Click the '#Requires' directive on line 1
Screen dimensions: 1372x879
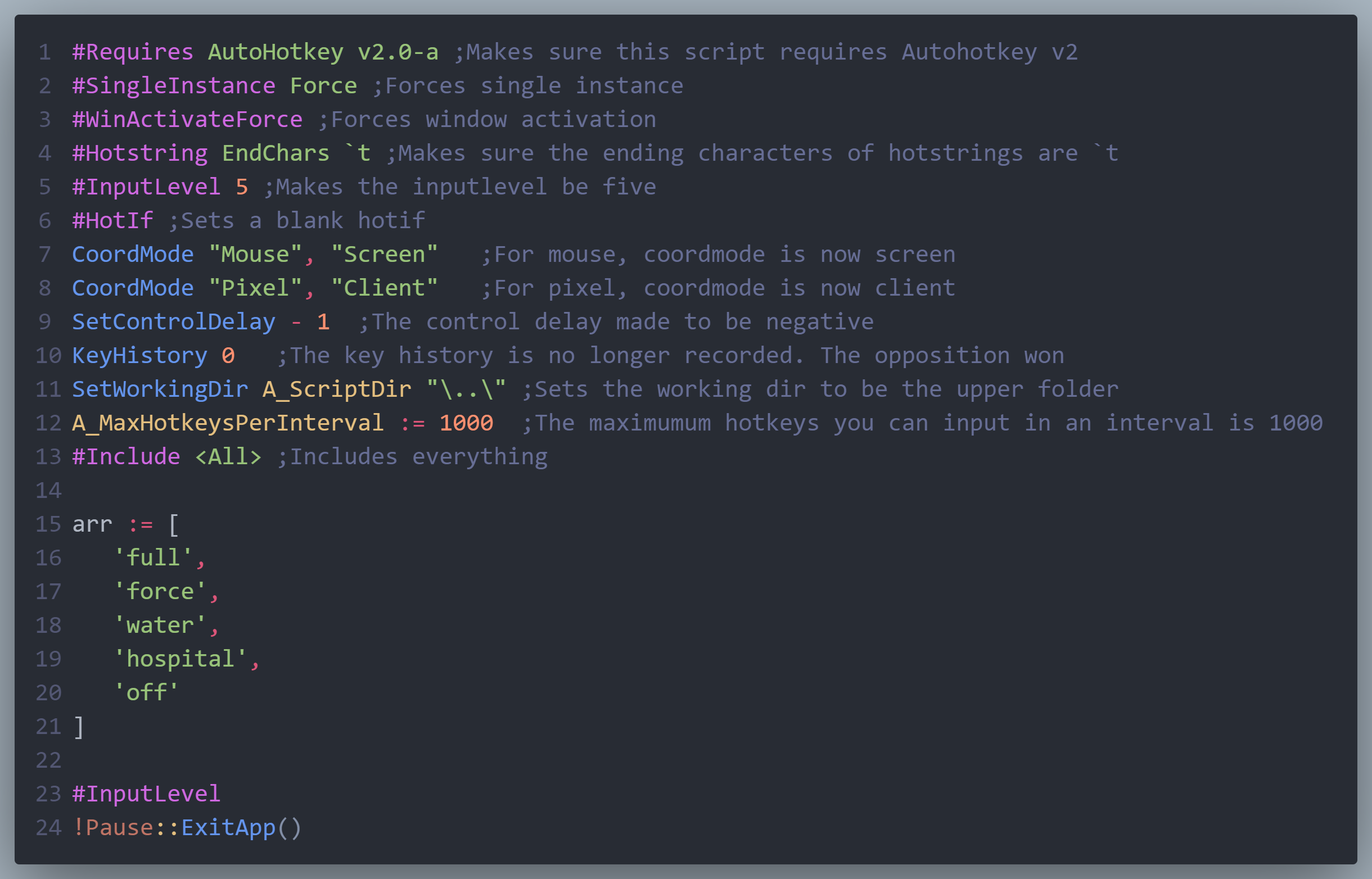pos(133,52)
